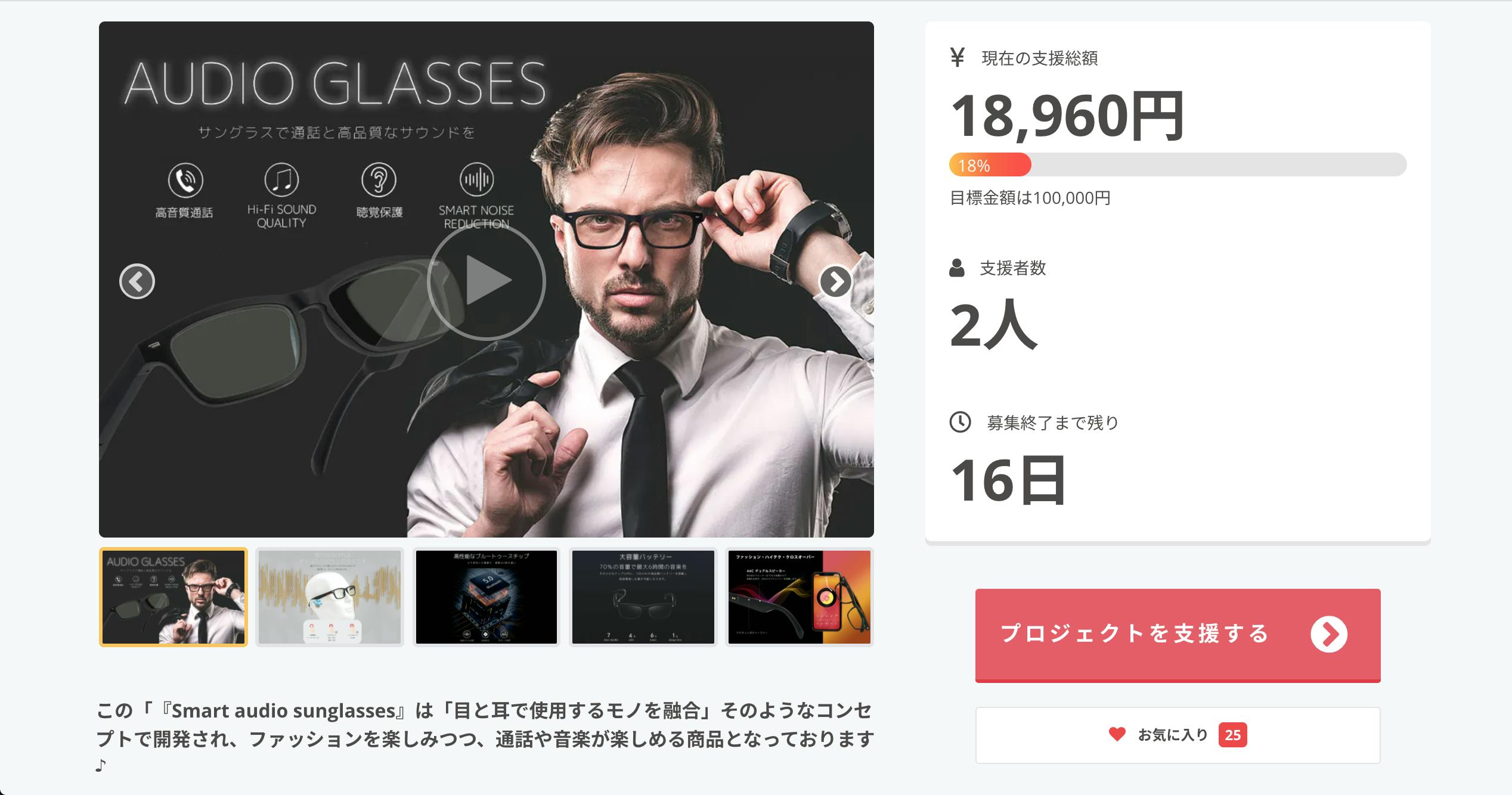The image size is (1512, 795).
Task: Select the Bluetooth chip thumbnail
Action: click(487, 597)
